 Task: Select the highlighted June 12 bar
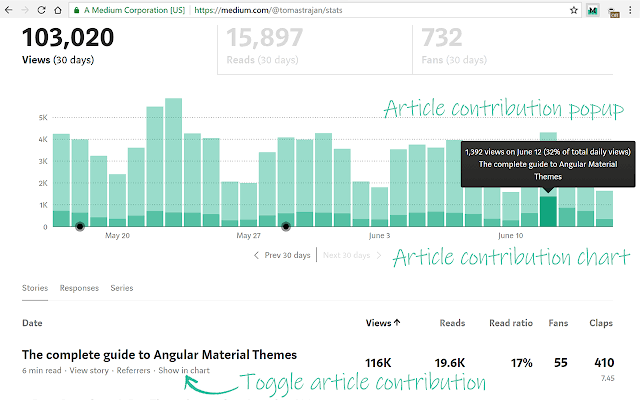(x=548, y=211)
